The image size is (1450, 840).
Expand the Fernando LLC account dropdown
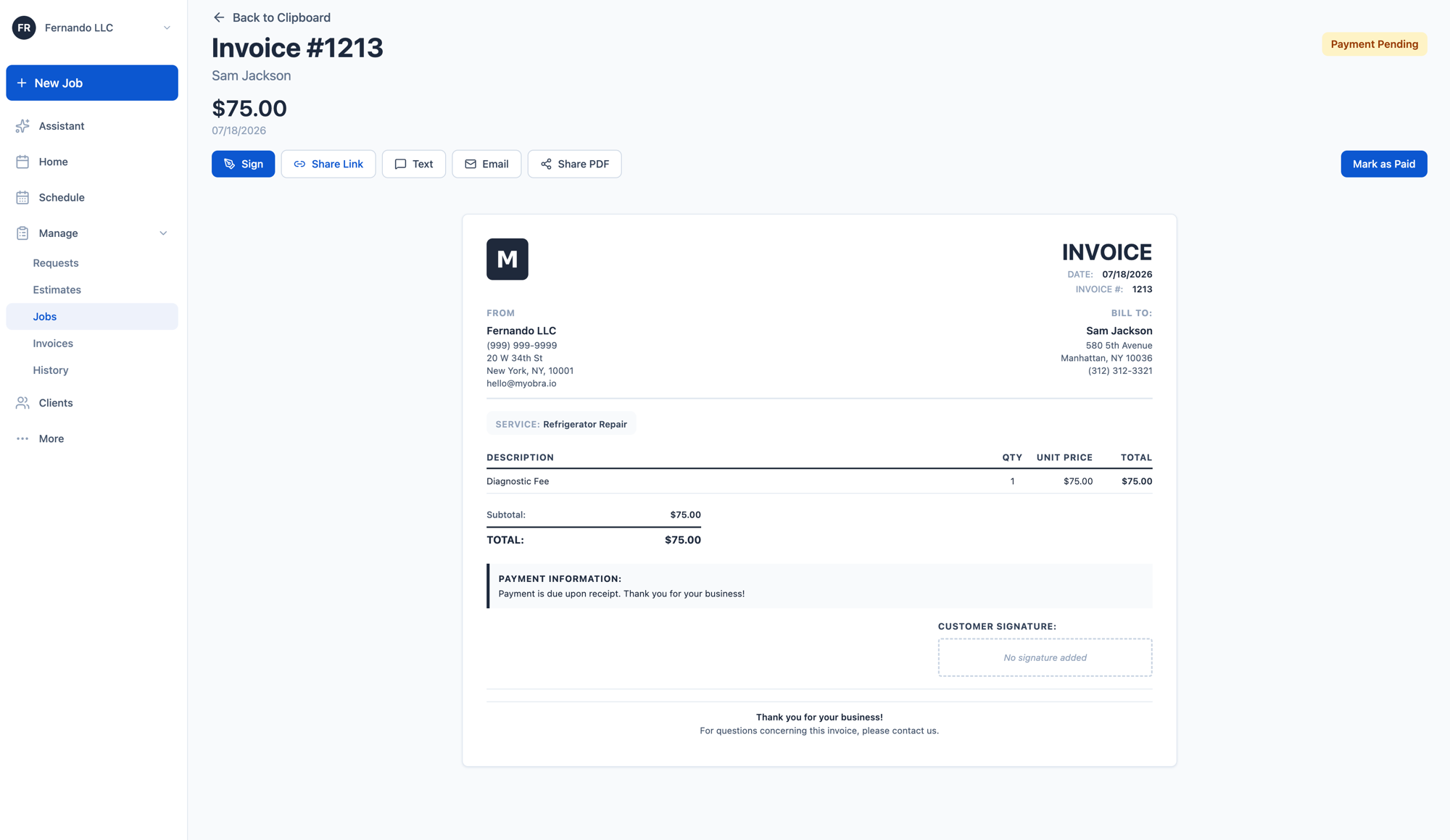[167, 28]
